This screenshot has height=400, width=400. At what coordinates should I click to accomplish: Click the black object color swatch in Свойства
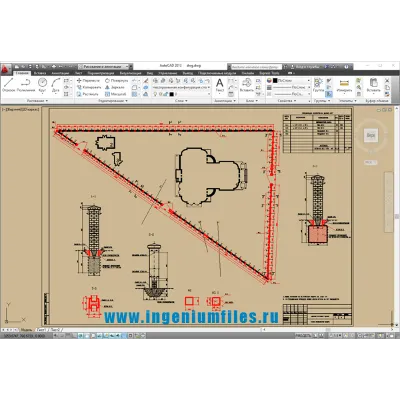click(x=275, y=81)
